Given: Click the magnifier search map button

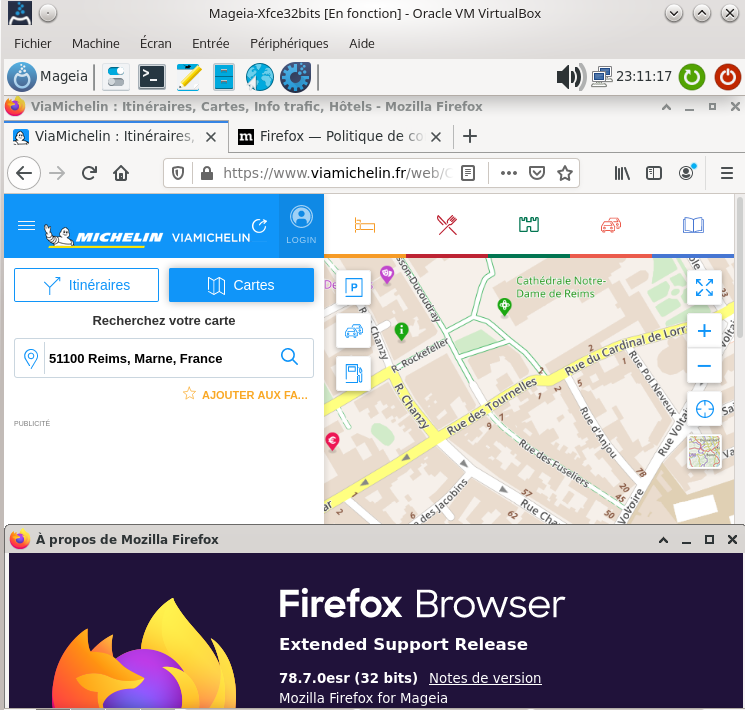Looking at the screenshot, I should pos(289,356).
